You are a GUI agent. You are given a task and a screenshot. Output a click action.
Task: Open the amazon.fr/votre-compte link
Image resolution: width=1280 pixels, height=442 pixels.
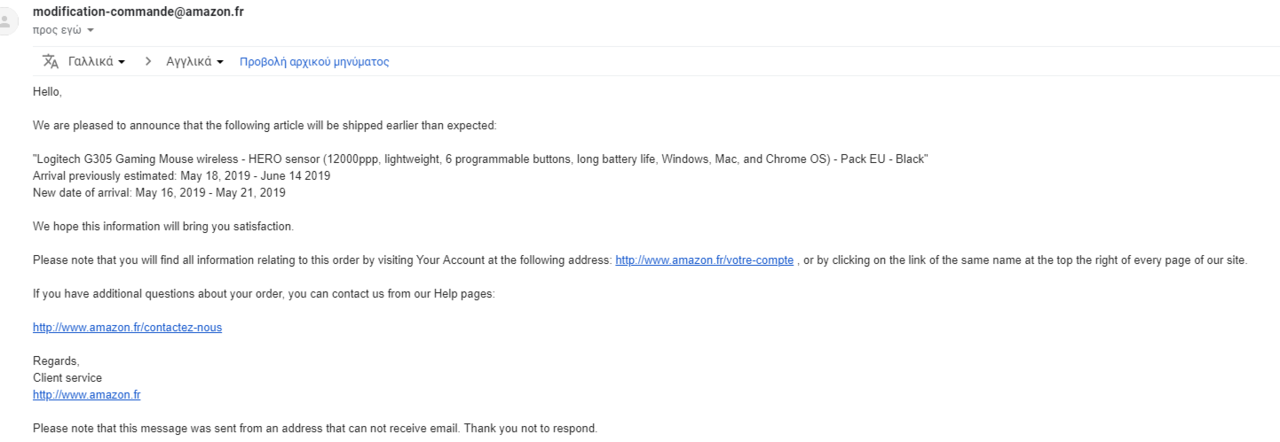704,260
